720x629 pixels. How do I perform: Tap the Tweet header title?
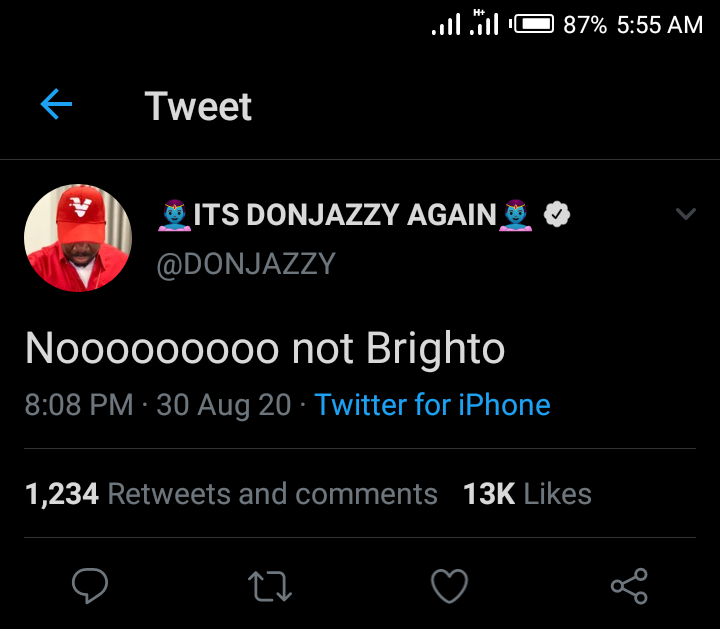[x=198, y=106]
